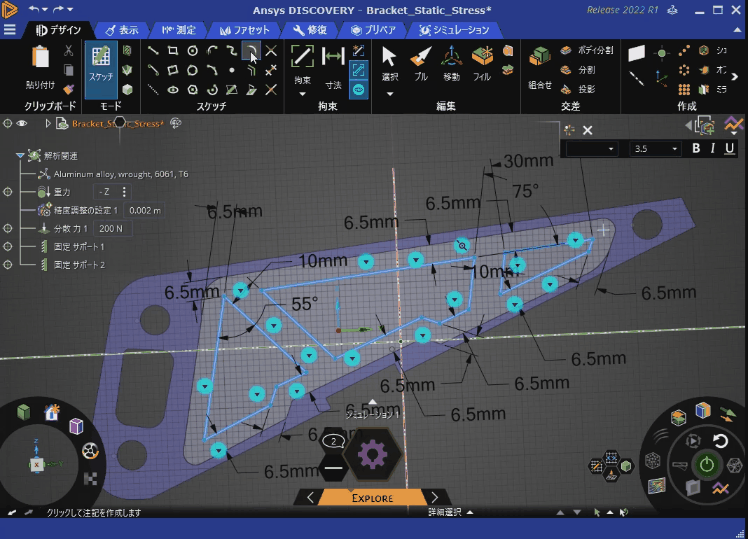748x539 pixels.
Task: Select the Polygon sketch tool
Action: point(192,90)
